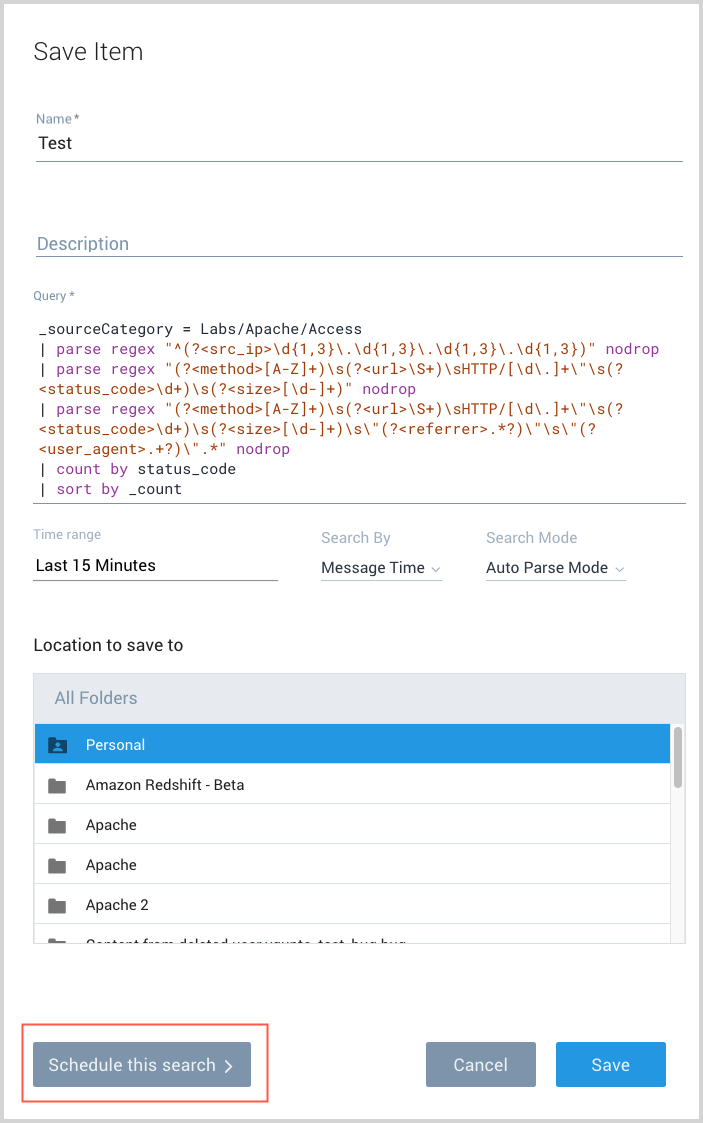Image resolution: width=703 pixels, height=1123 pixels.
Task: Click the Apache 2 folder icon
Action: click(x=58, y=905)
